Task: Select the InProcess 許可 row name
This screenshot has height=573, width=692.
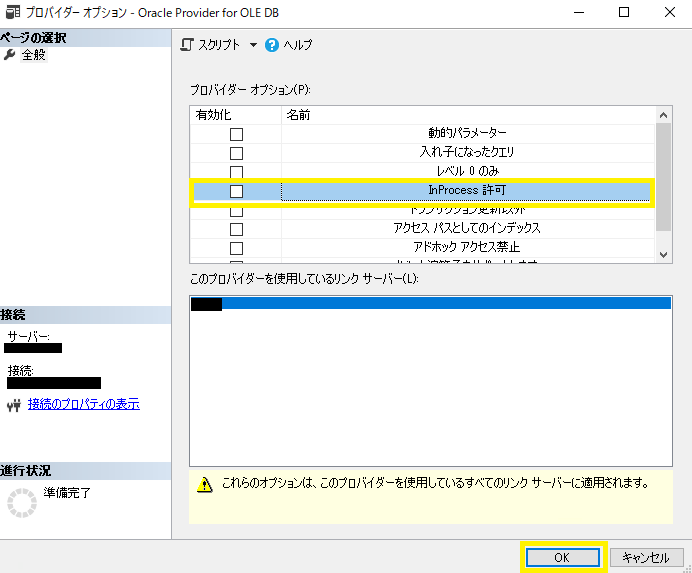Action: [x=467, y=190]
